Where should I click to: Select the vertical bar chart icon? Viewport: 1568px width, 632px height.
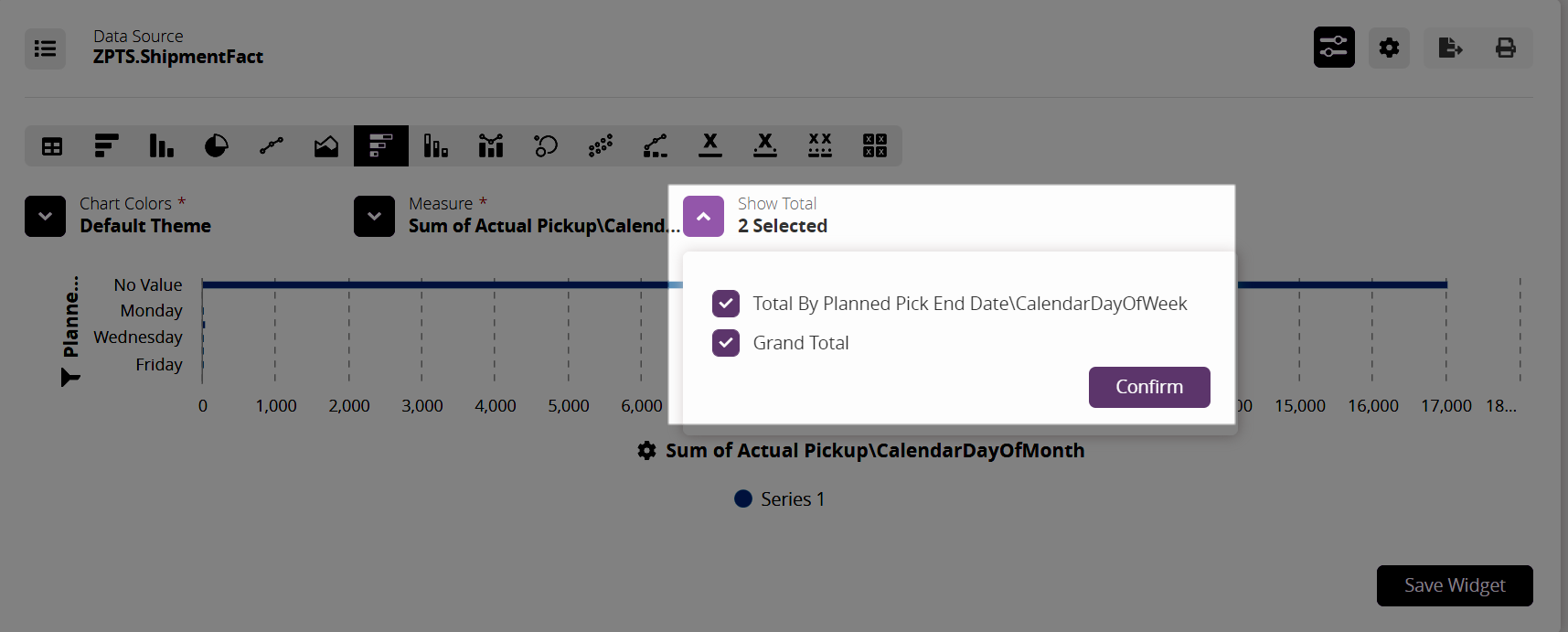coord(162,146)
